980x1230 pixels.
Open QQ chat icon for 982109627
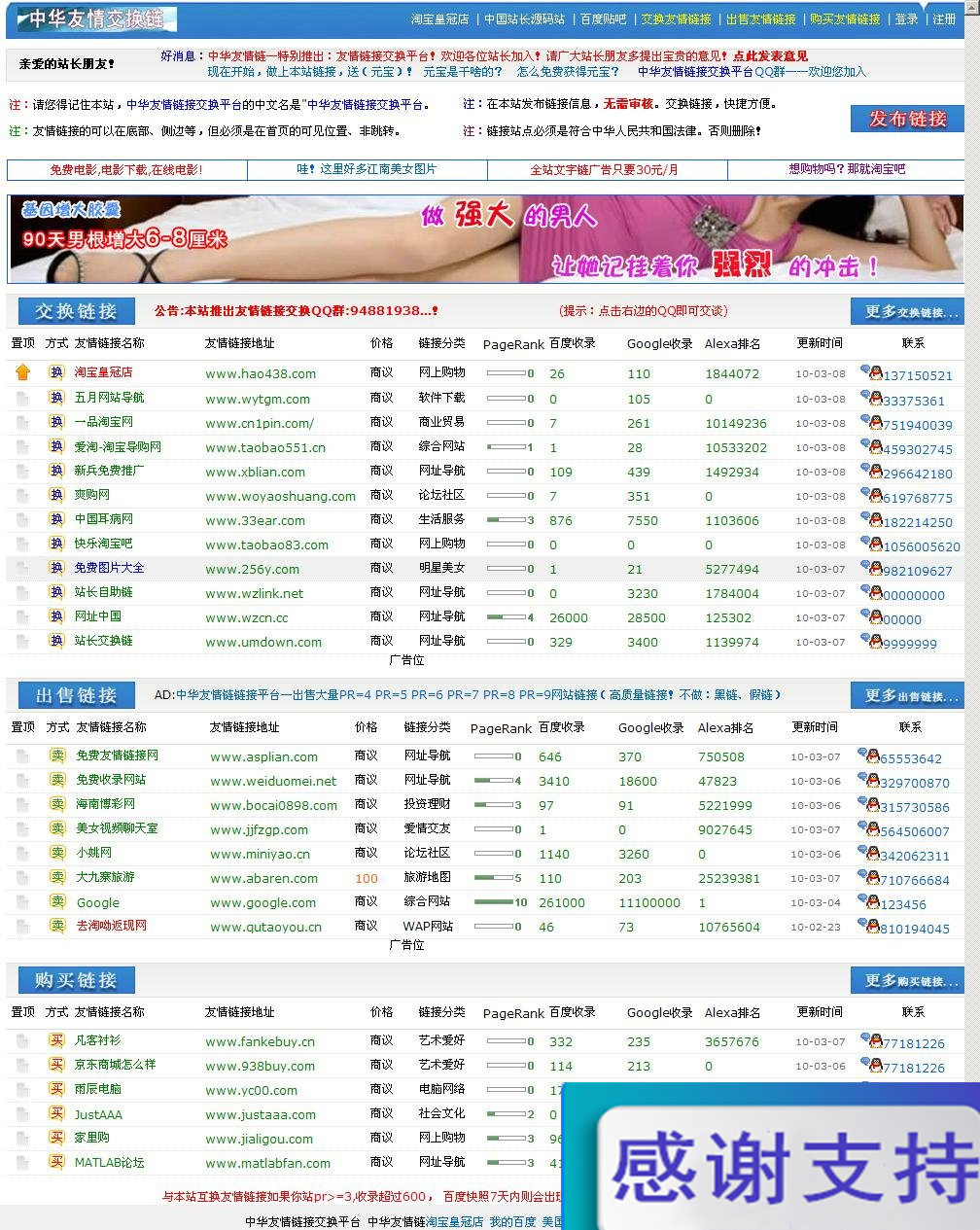[x=871, y=567]
